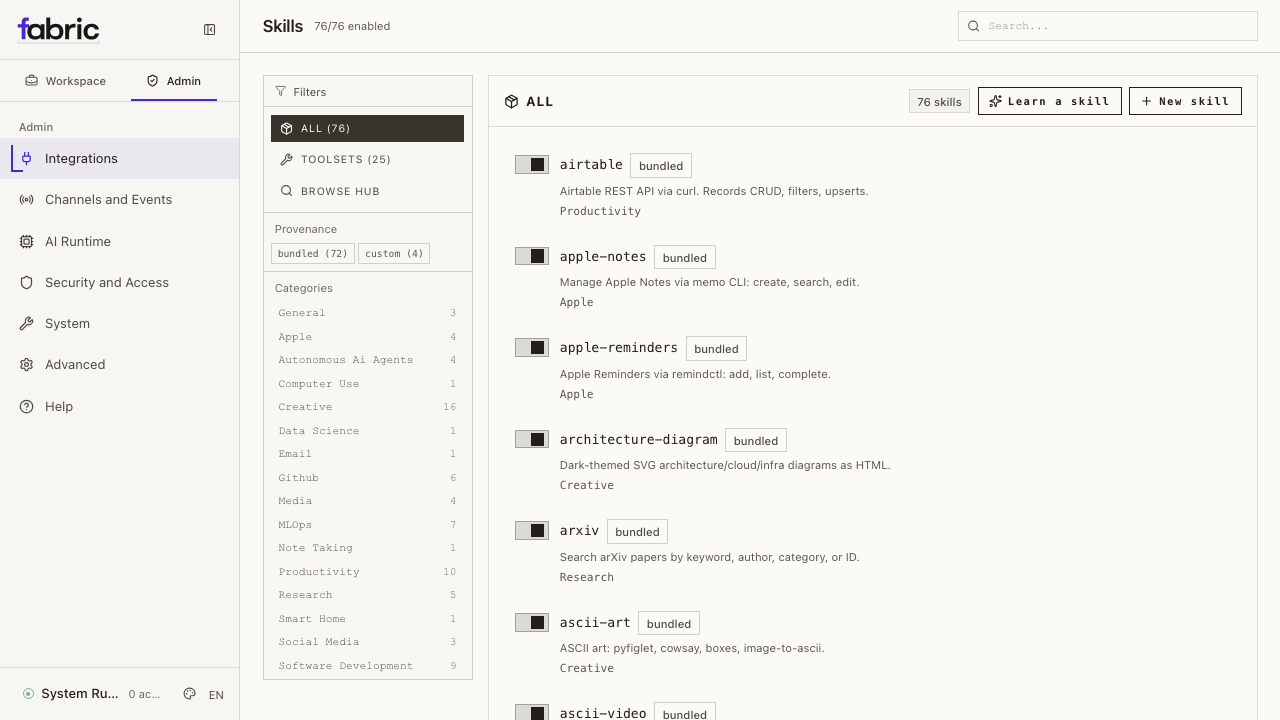Open the airtable skill name

pyautogui.click(x=591, y=165)
